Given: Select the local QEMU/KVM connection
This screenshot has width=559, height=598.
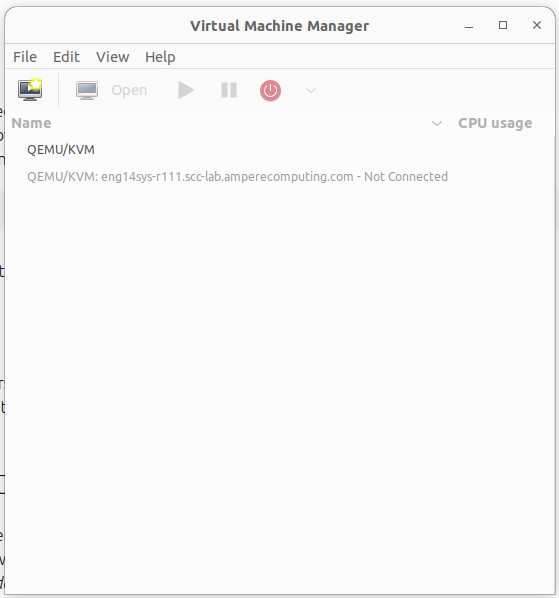Looking at the screenshot, I should 61,150.
